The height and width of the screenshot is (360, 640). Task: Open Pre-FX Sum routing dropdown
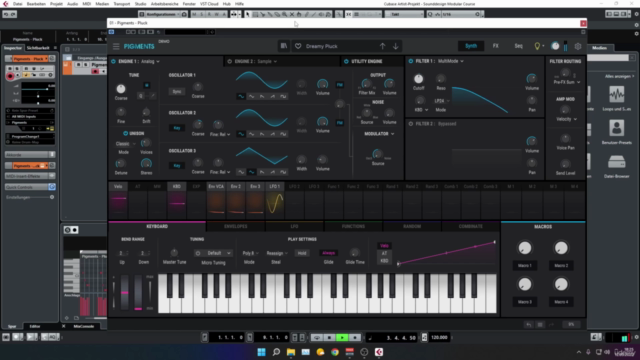click(567, 82)
